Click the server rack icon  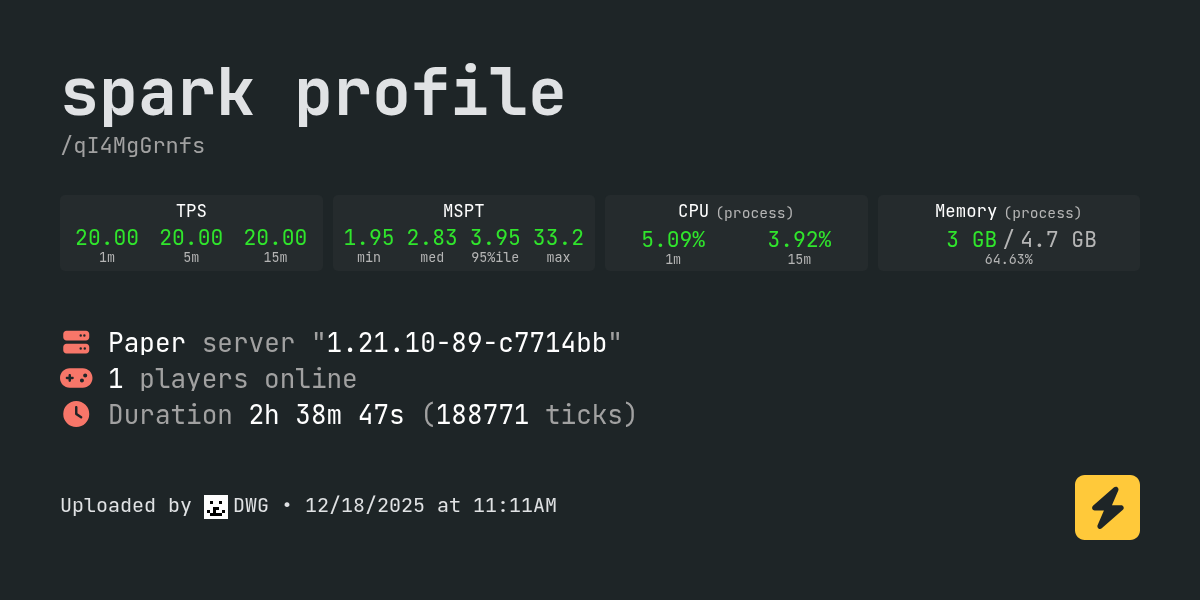click(x=76, y=342)
